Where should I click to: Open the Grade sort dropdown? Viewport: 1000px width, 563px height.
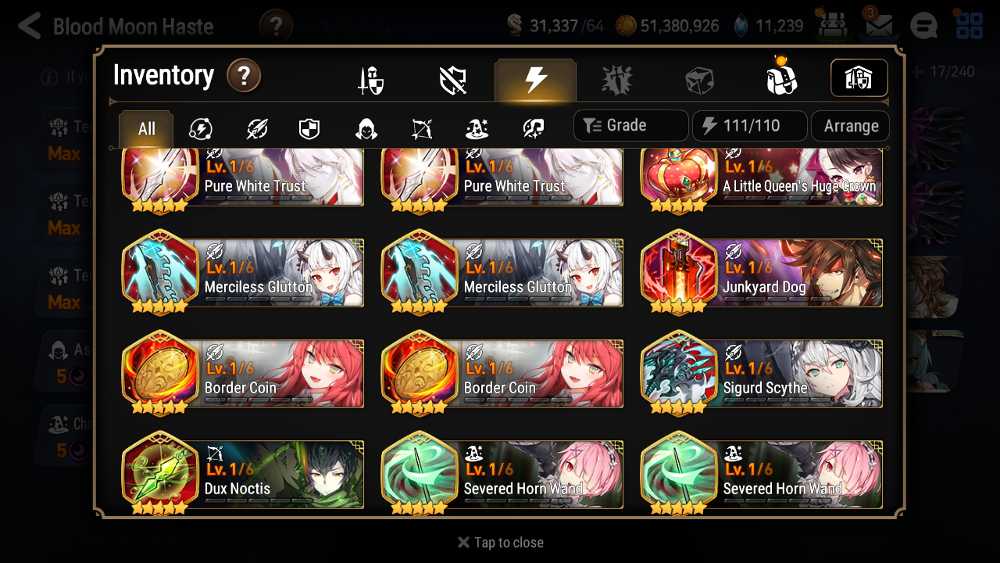(630, 126)
